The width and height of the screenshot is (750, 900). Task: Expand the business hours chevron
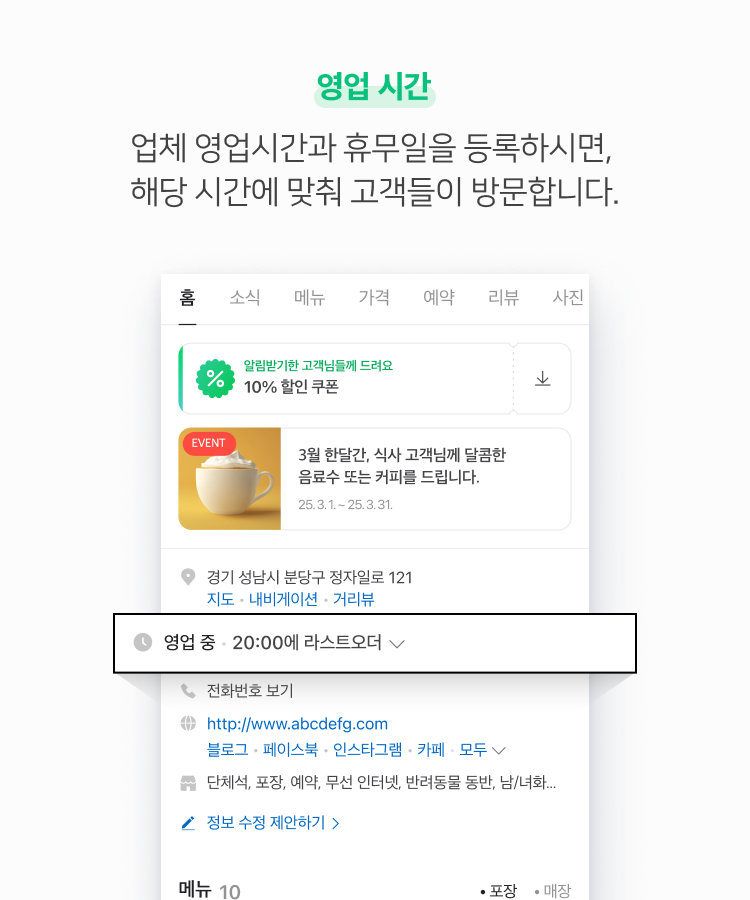click(397, 644)
